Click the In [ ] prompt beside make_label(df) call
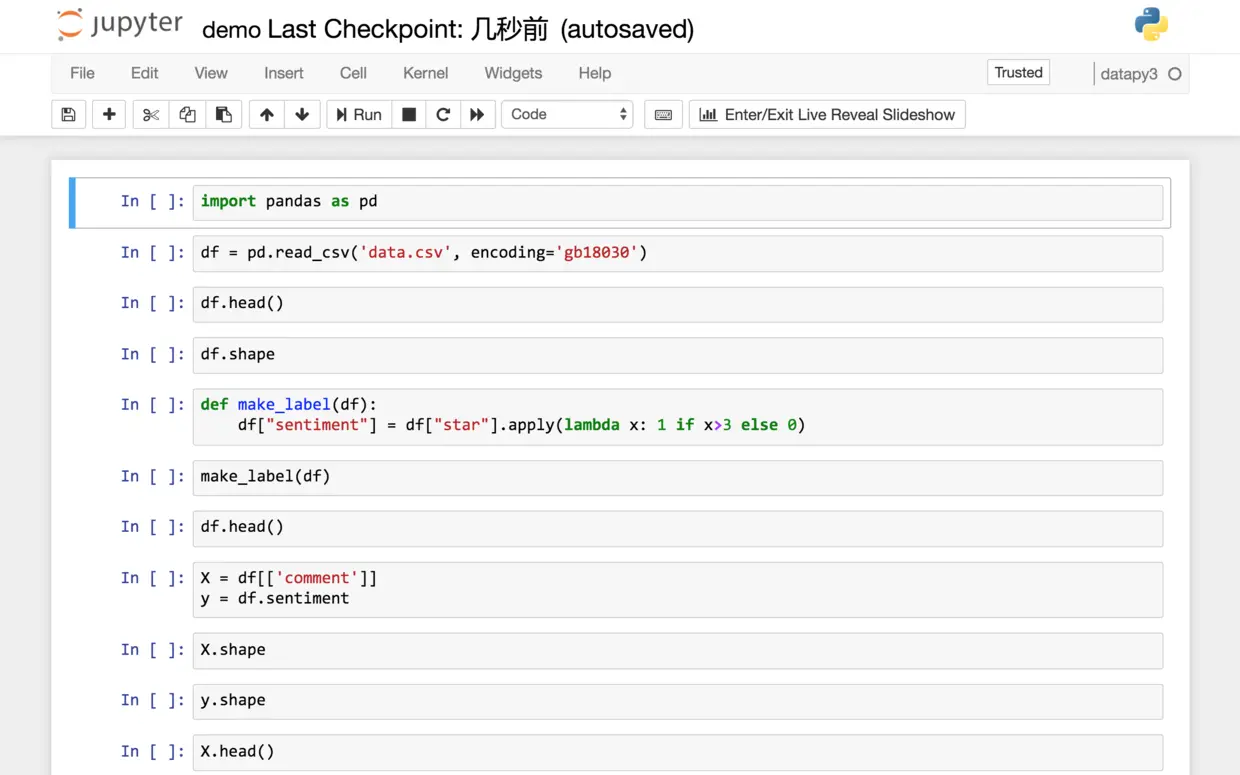This screenshot has height=775, width=1240. tap(152, 476)
